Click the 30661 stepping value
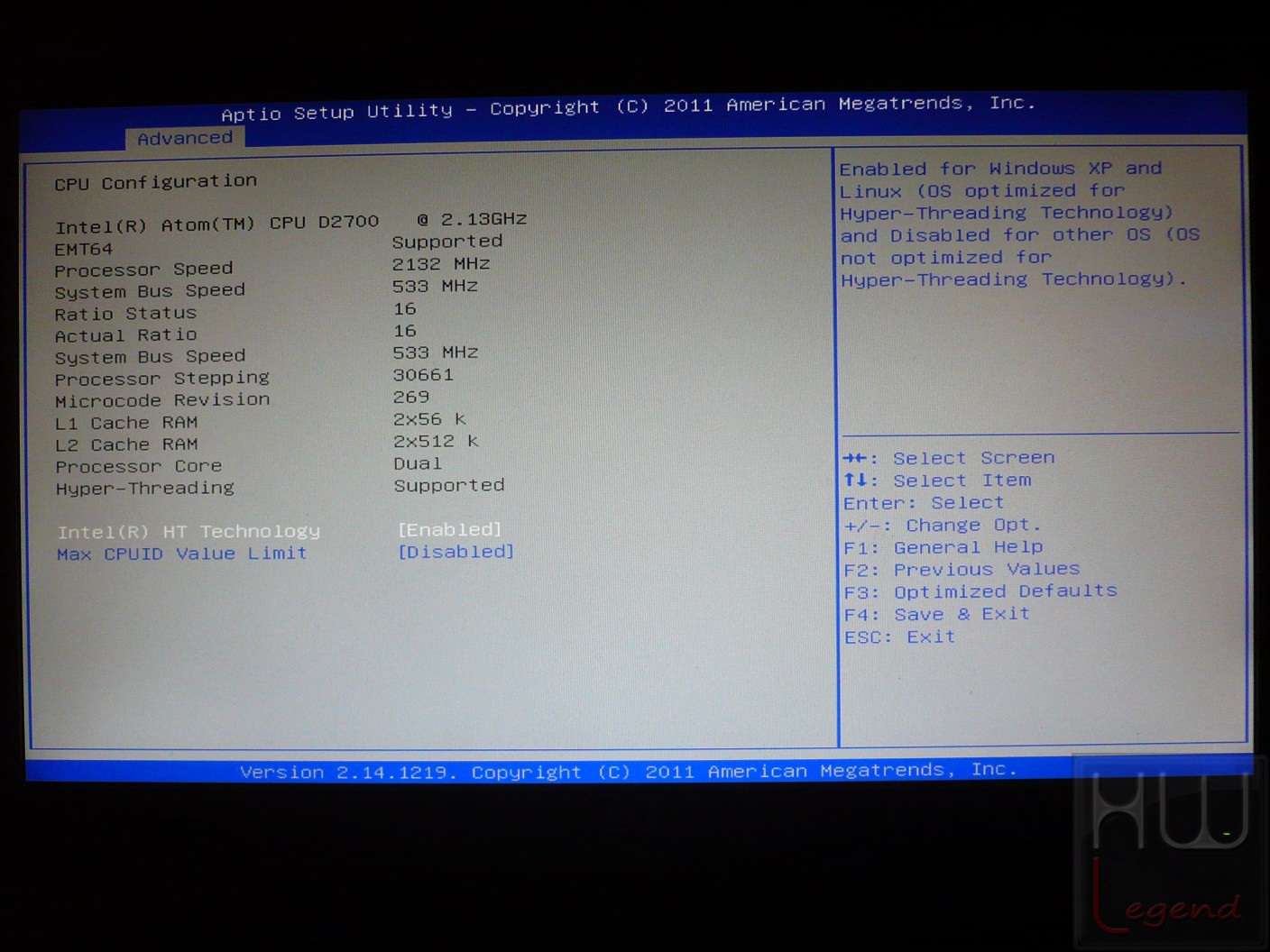The image size is (1270, 952). (x=423, y=374)
